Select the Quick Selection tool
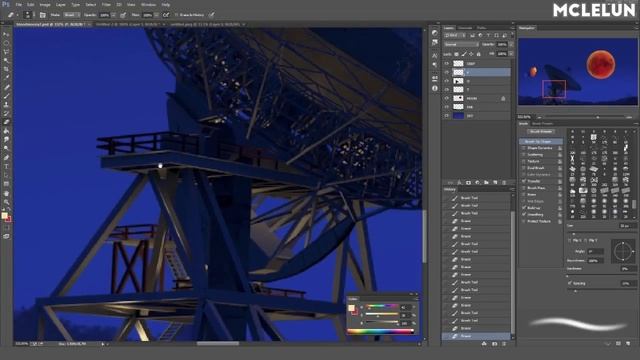The height and width of the screenshot is (360, 640). [7, 60]
